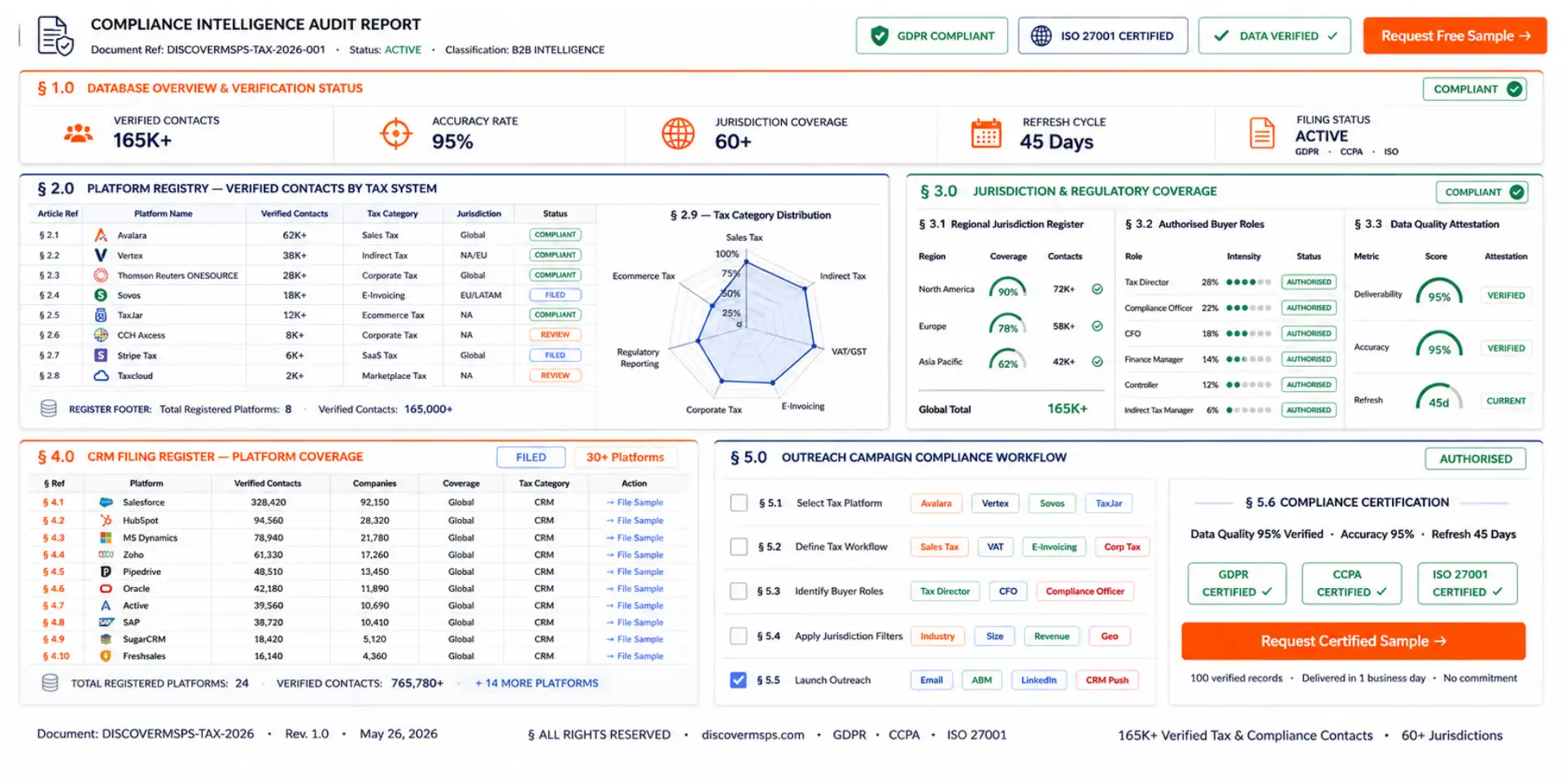
Task: Click the MS Dynamics logo icon
Action: (106, 538)
